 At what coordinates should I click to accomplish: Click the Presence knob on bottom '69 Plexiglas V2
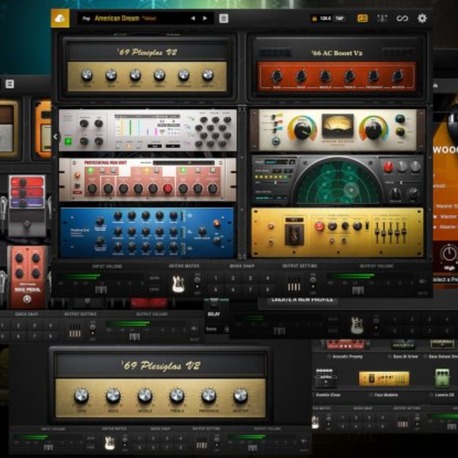[209, 396]
